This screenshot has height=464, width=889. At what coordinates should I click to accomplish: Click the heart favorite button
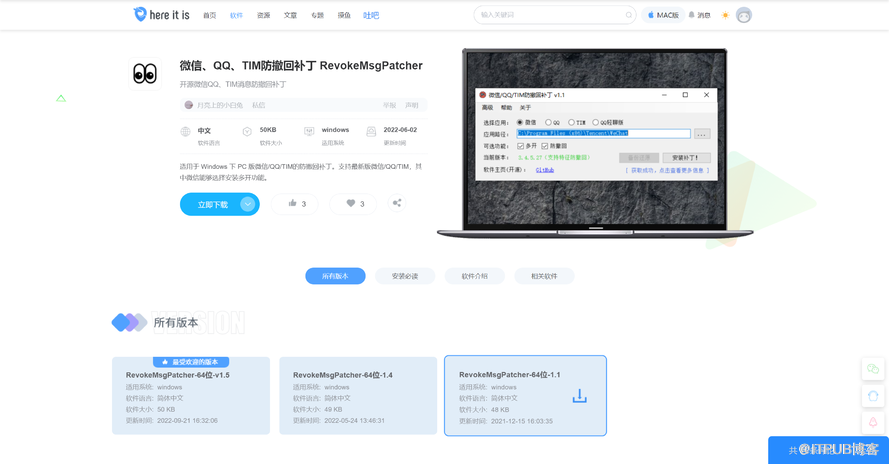pos(353,204)
